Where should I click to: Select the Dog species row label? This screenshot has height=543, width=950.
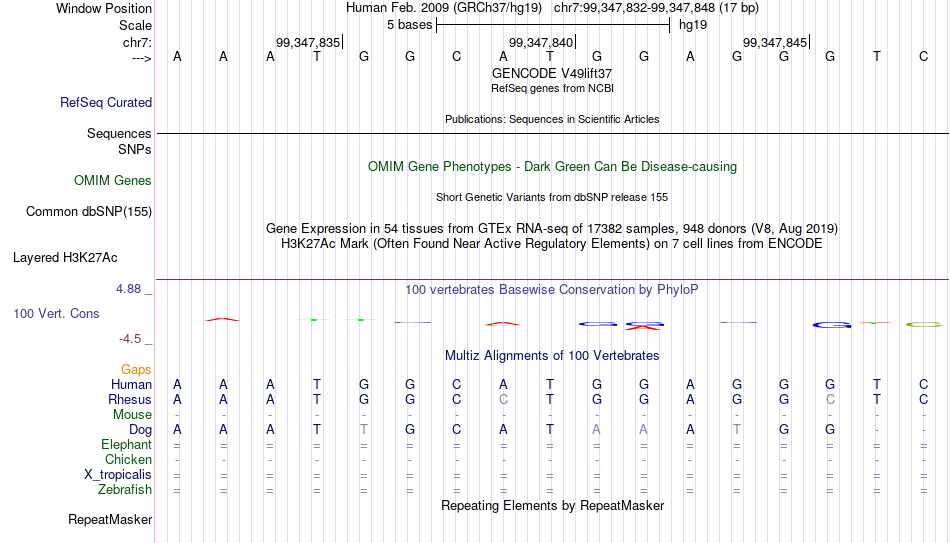[140, 430]
